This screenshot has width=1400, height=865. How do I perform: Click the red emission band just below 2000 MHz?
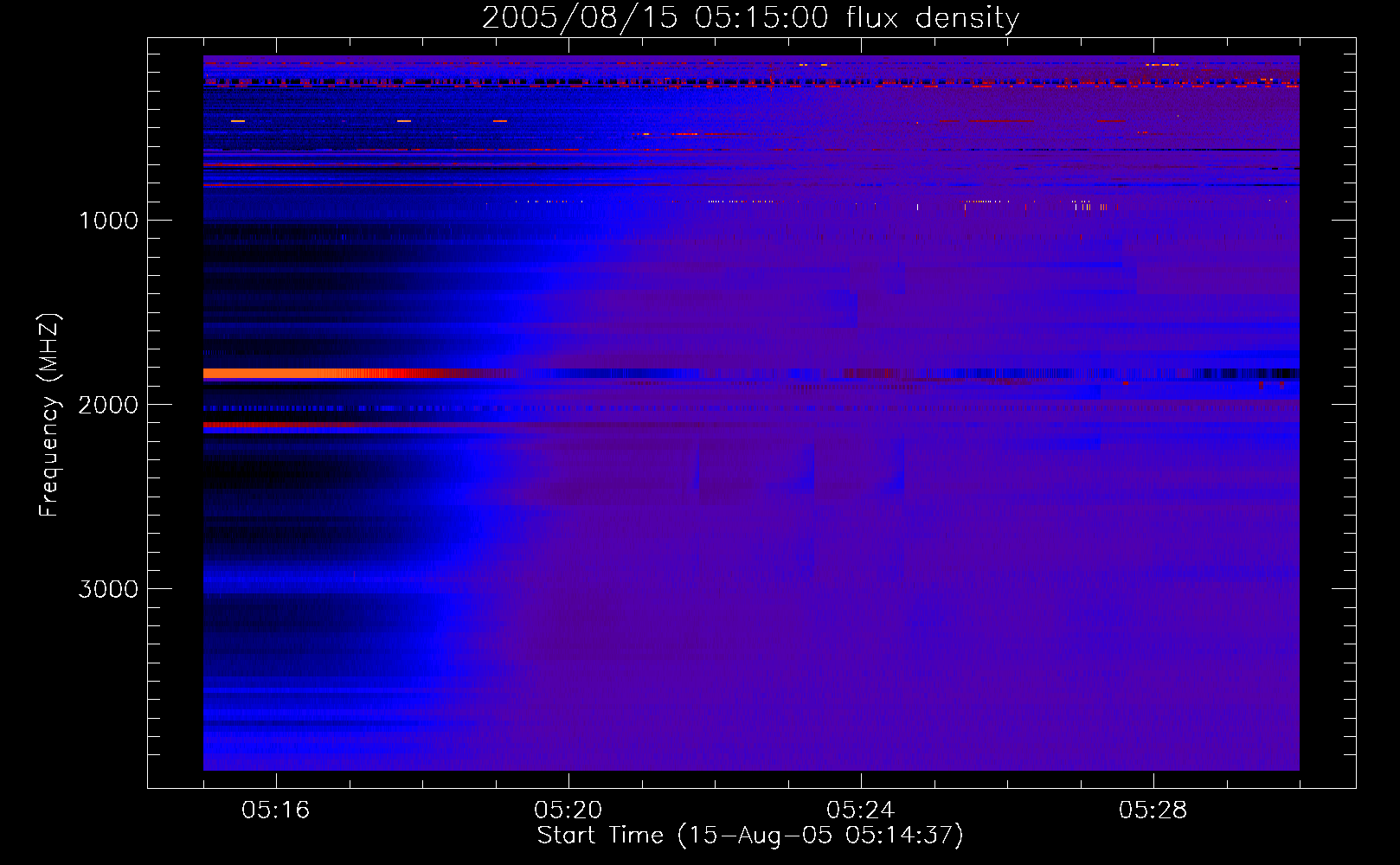tap(286, 426)
